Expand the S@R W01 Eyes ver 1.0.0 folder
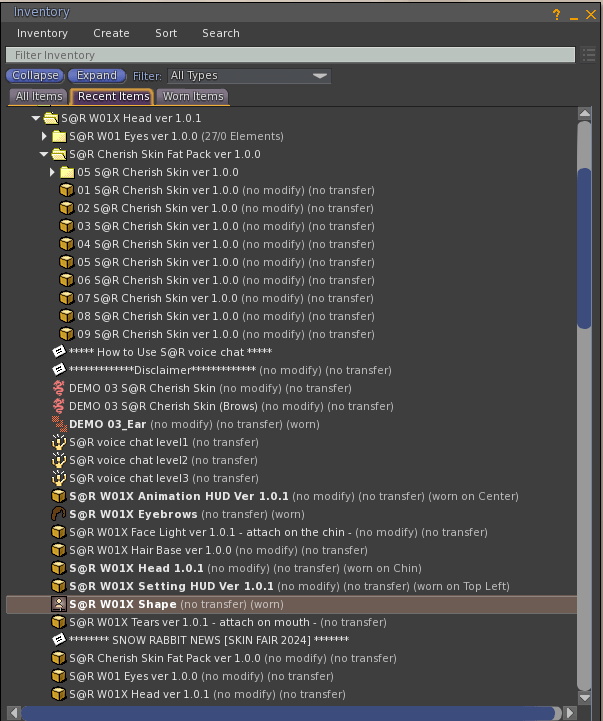The image size is (603, 721). pyautogui.click(x=44, y=136)
